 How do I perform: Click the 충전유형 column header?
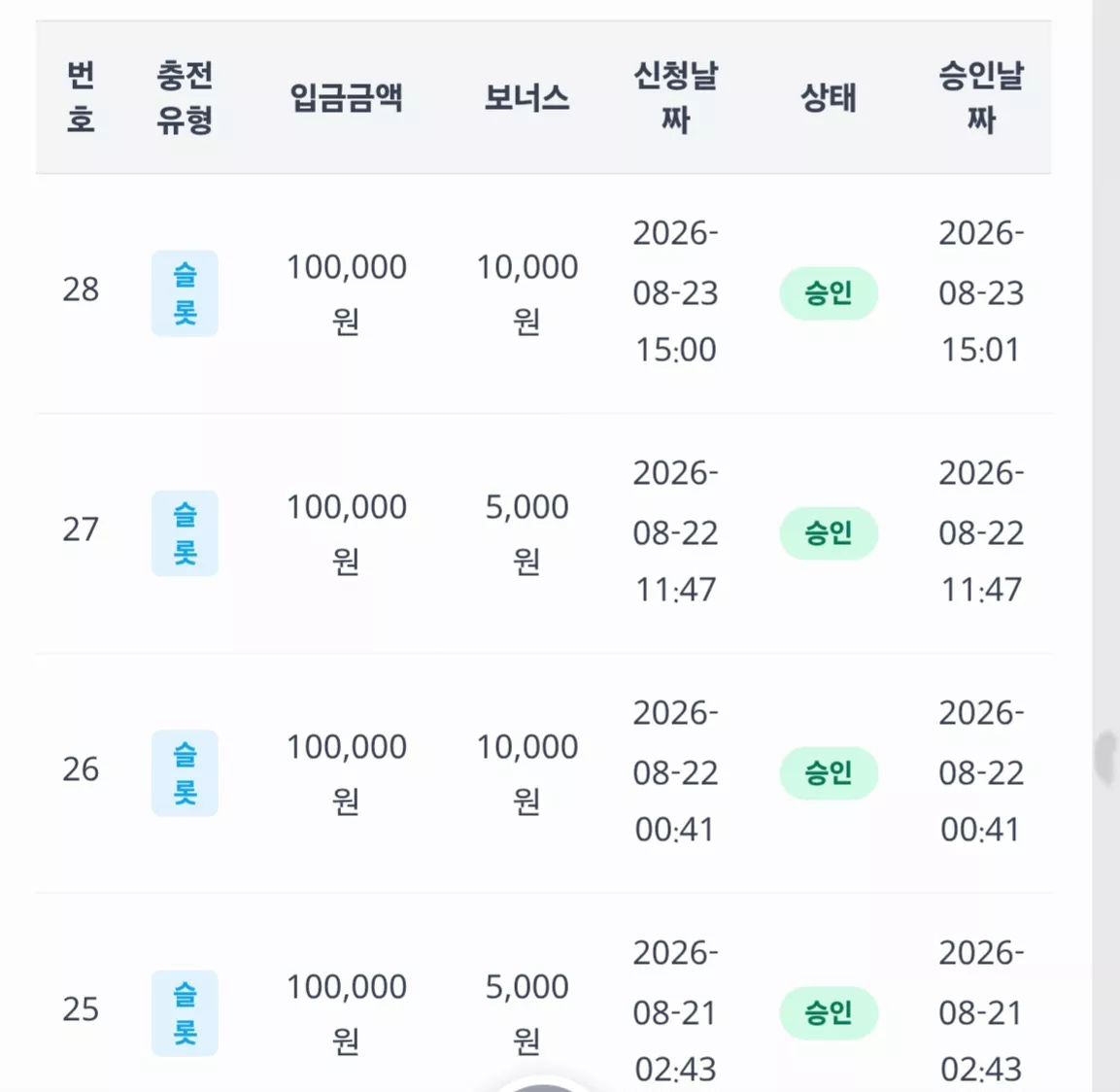click(185, 97)
